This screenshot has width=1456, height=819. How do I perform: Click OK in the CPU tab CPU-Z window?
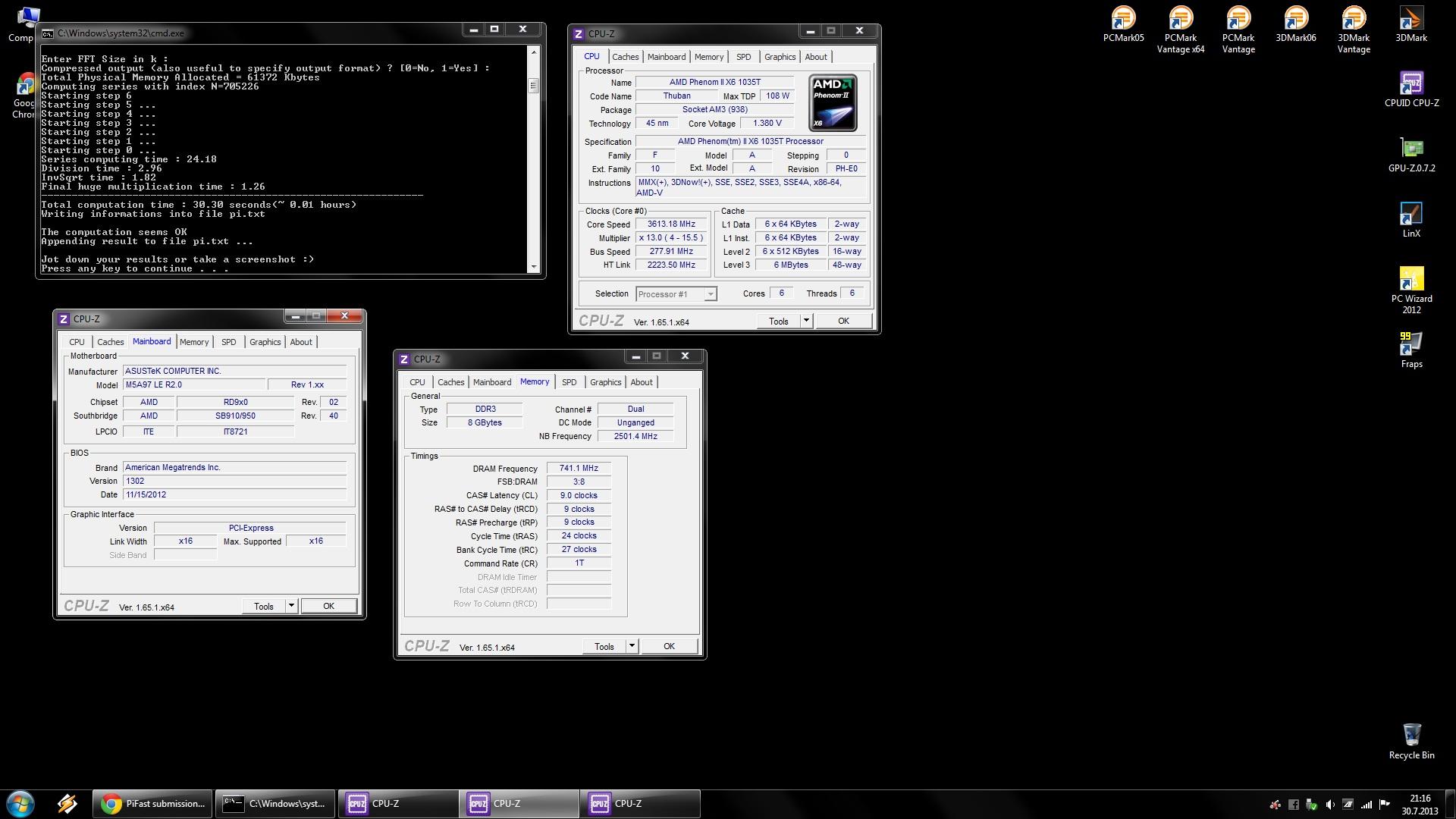pos(843,321)
